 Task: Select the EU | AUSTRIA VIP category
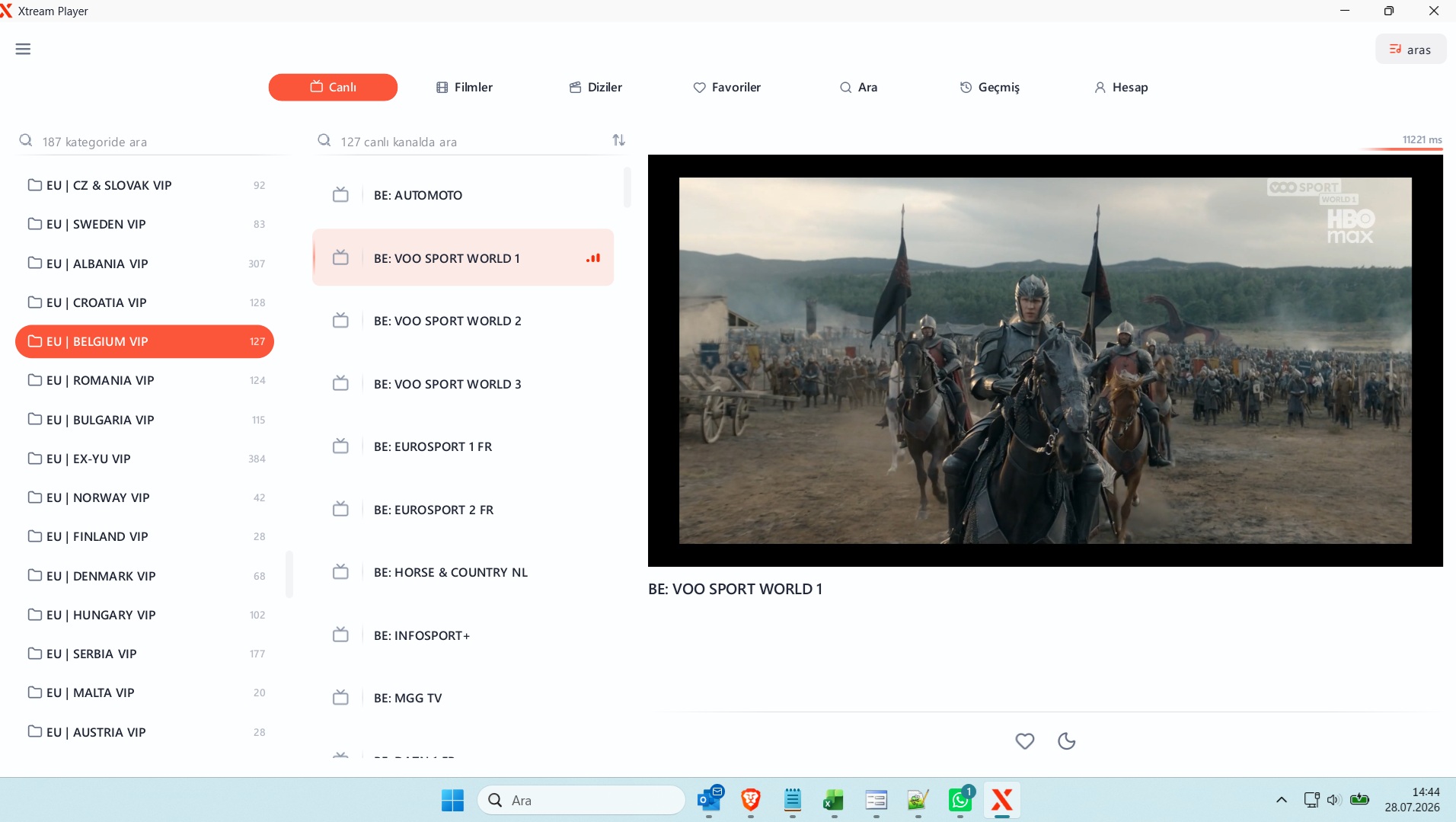tap(145, 732)
